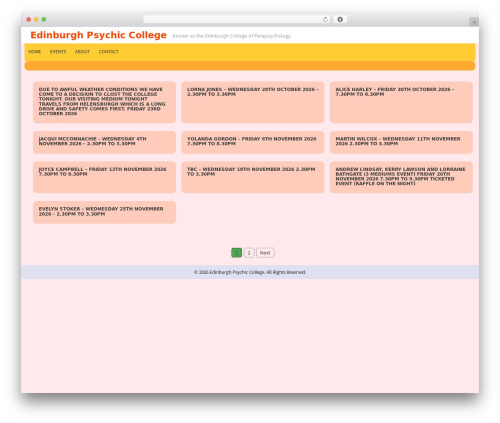Open the Contact menu item
This screenshot has height=423, width=500.
(109, 52)
